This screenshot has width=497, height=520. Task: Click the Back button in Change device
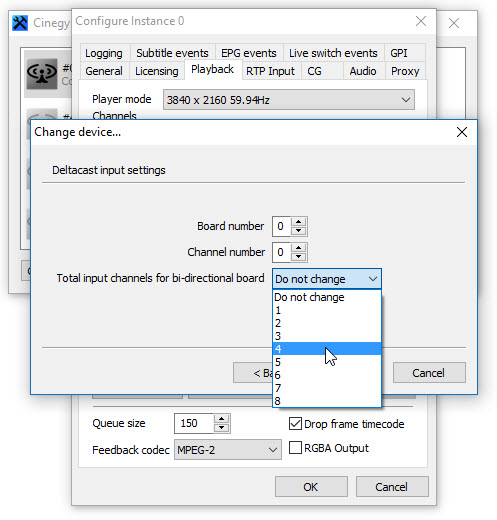[x=253, y=373]
